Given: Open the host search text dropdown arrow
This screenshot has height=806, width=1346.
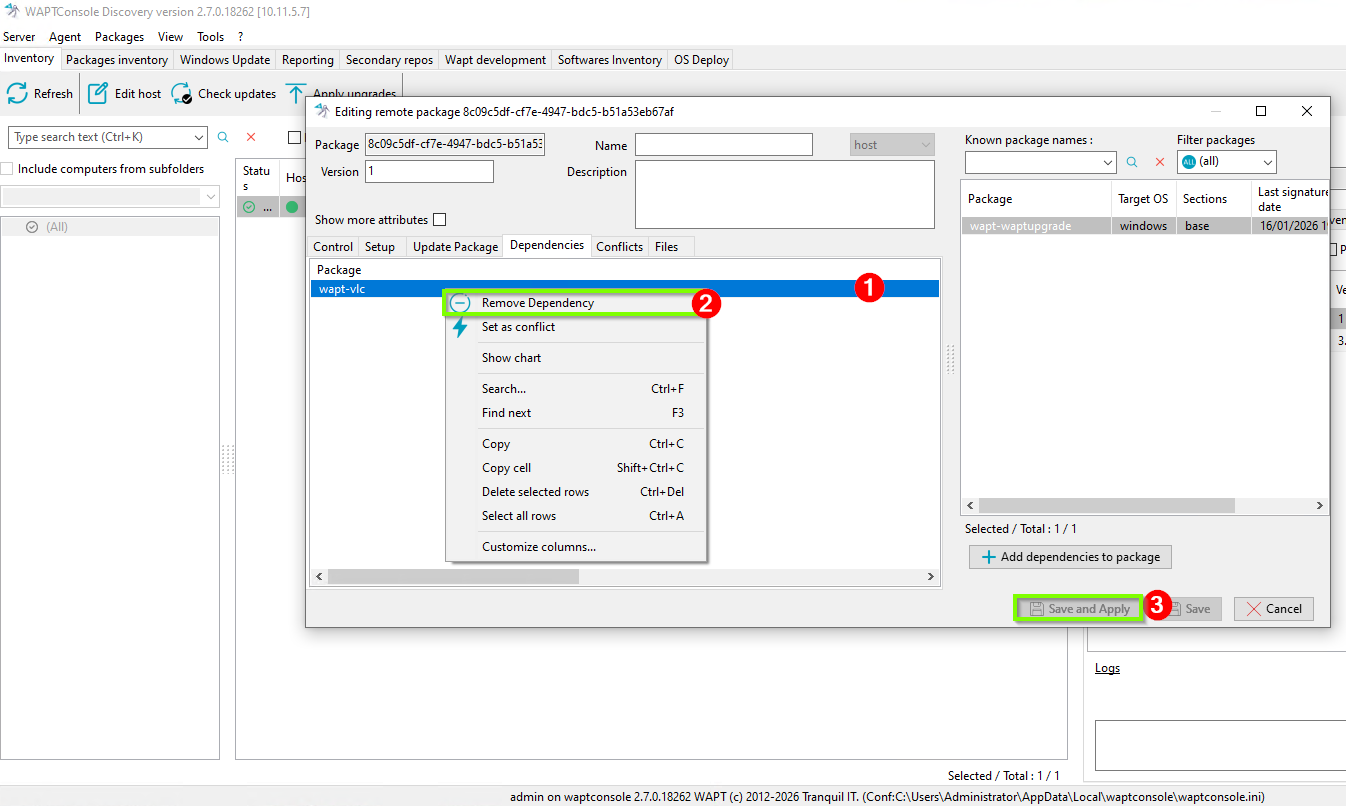Looking at the screenshot, I should tap(197, 137).
